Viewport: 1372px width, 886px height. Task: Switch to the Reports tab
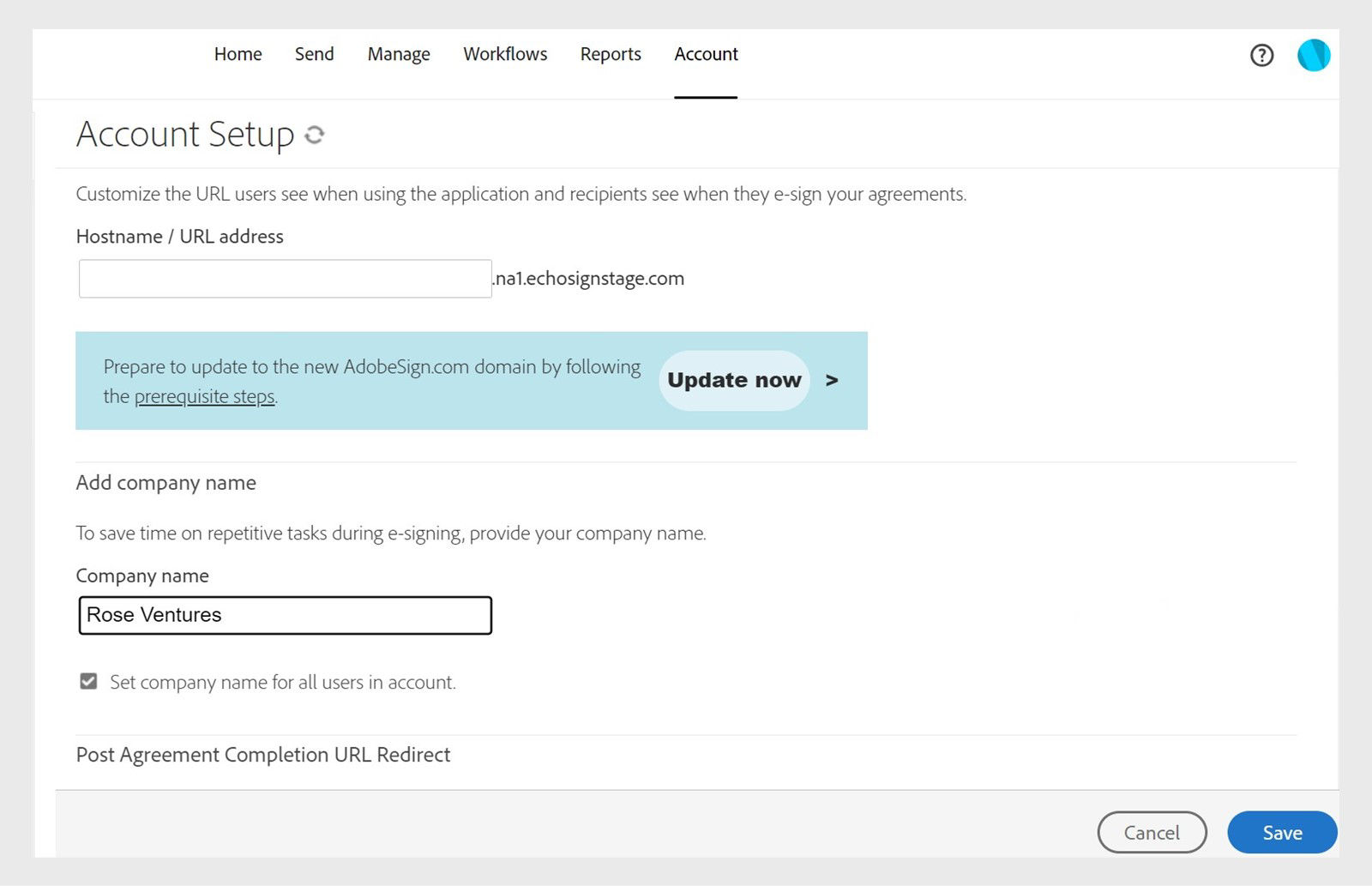tap(610, 54)
